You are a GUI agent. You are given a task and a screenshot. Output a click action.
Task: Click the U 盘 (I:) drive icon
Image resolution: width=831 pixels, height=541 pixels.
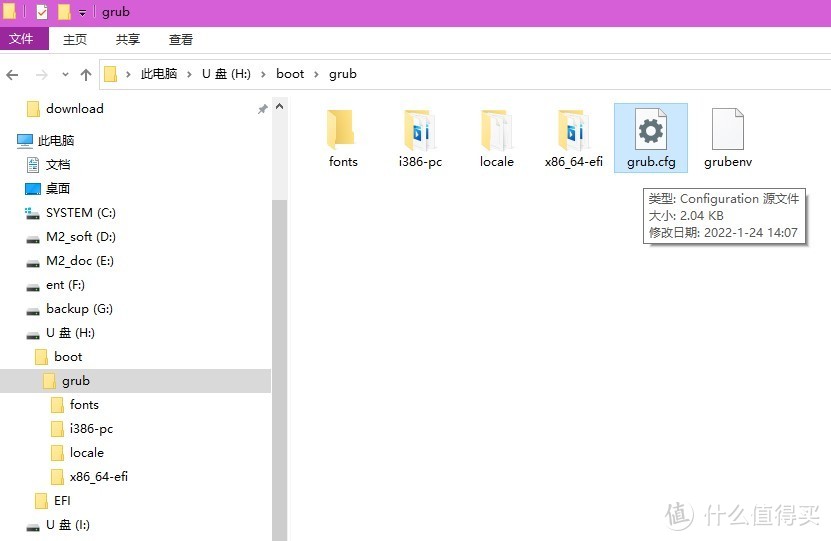(x=33, y=527)
